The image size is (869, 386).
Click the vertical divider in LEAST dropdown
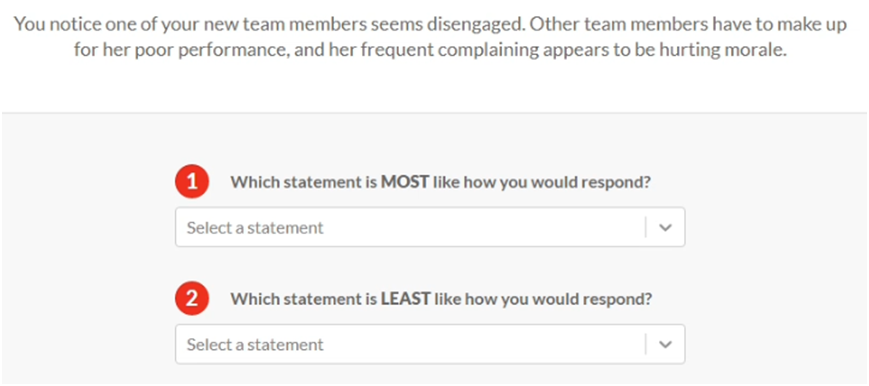tap(646, 344)
